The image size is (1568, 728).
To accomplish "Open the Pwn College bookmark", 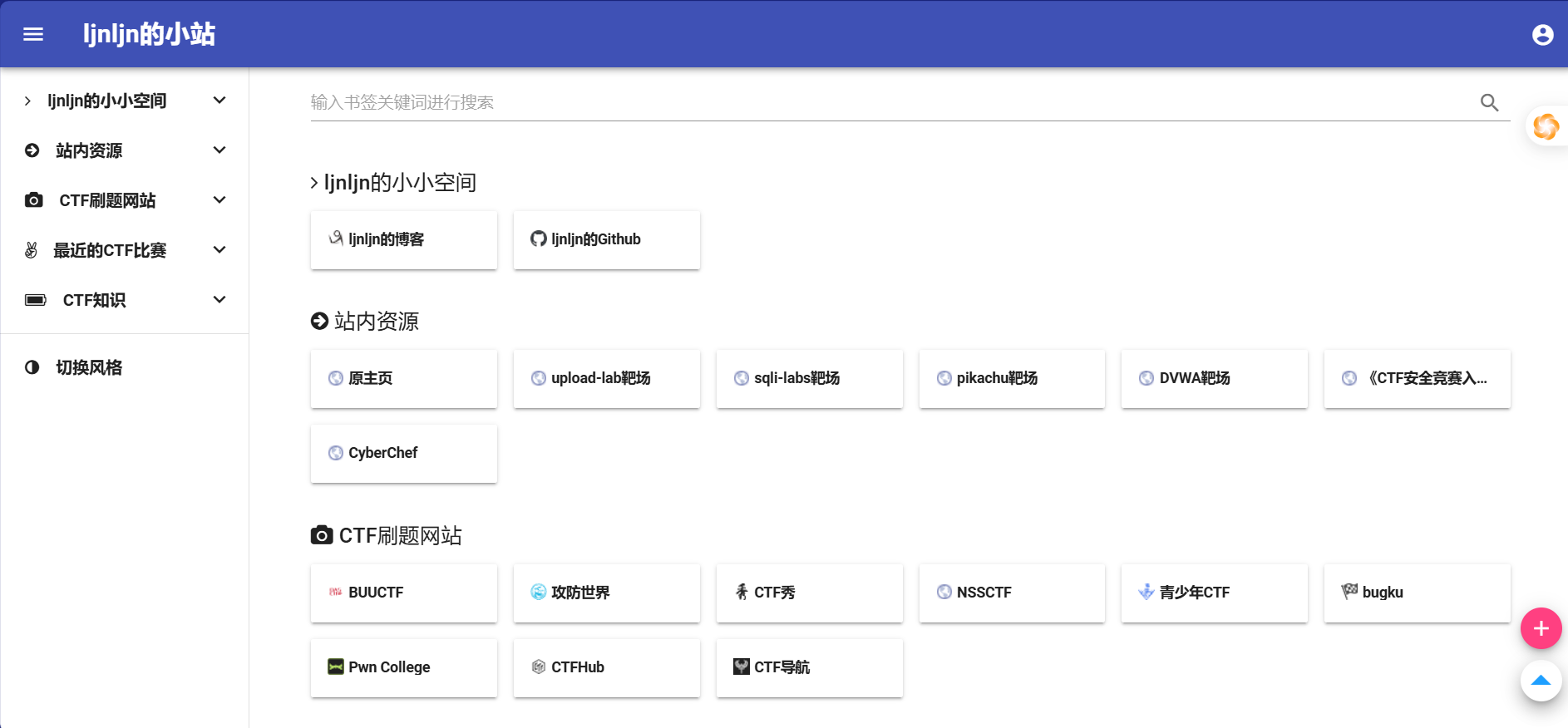I will pos(404,667).
